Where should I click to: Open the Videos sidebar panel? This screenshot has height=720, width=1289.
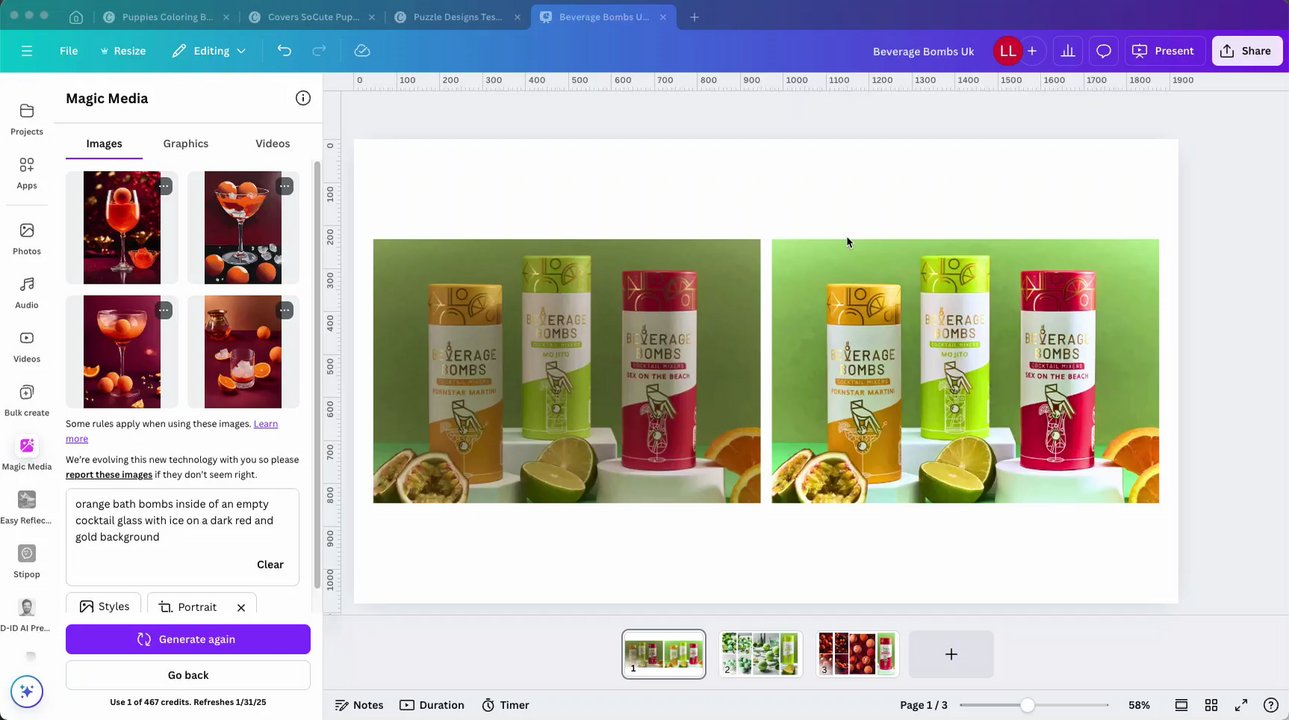click(27, 347)
